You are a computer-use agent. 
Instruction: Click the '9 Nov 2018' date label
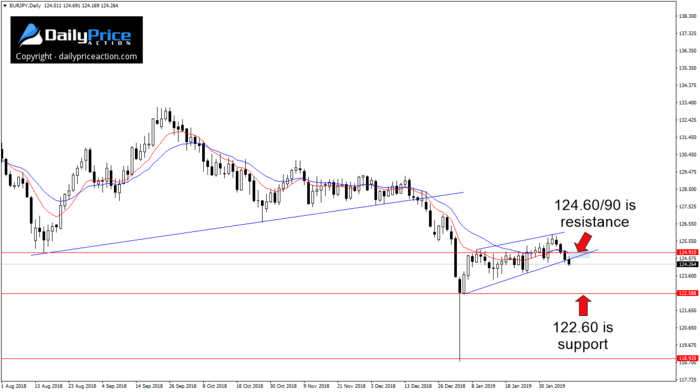[x=317, y=386]
